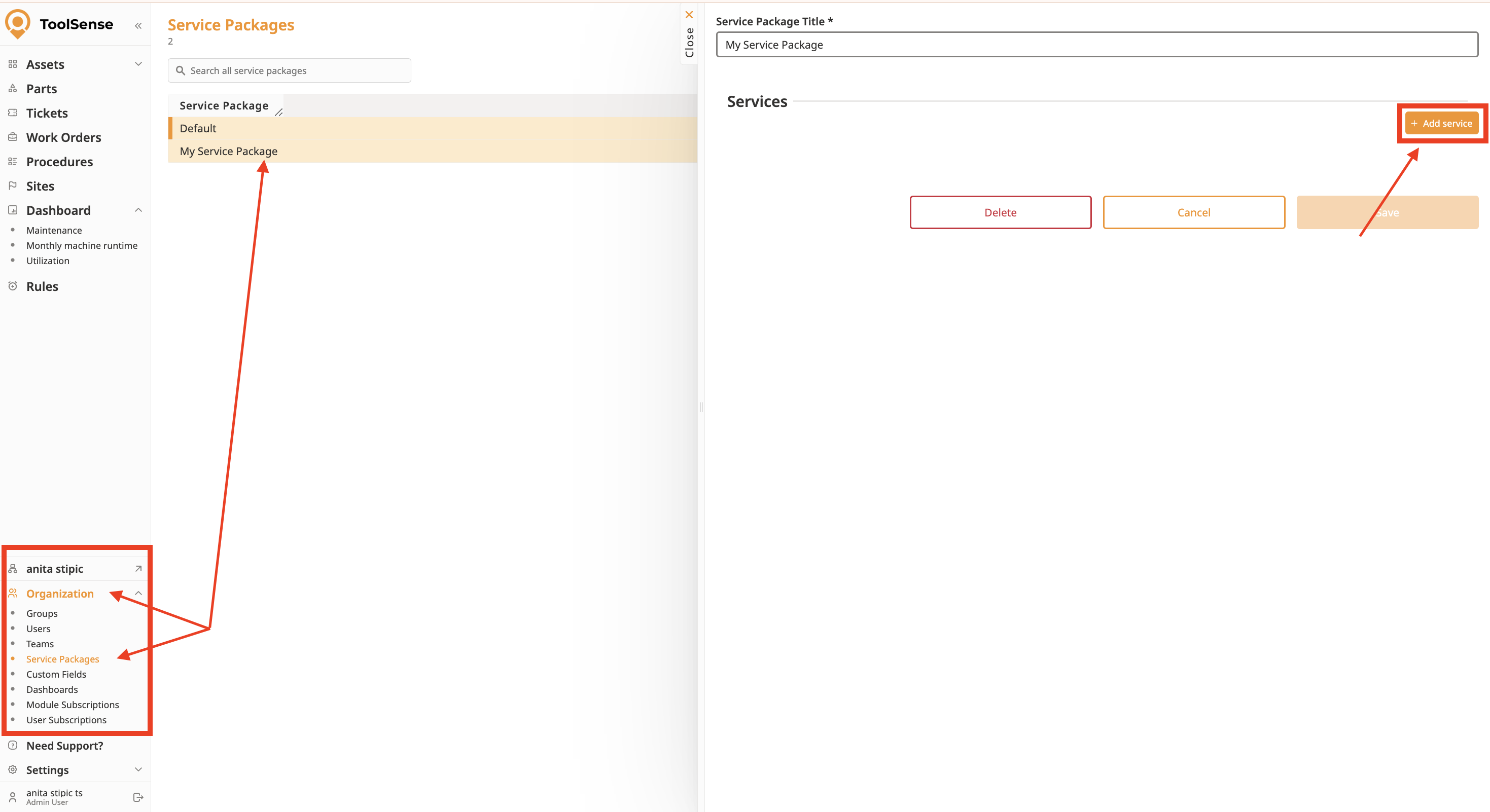This screenshot has width=1490, height=812.
Task: Collapse the Organization section chevron
Action: click(x=138, y=594)
